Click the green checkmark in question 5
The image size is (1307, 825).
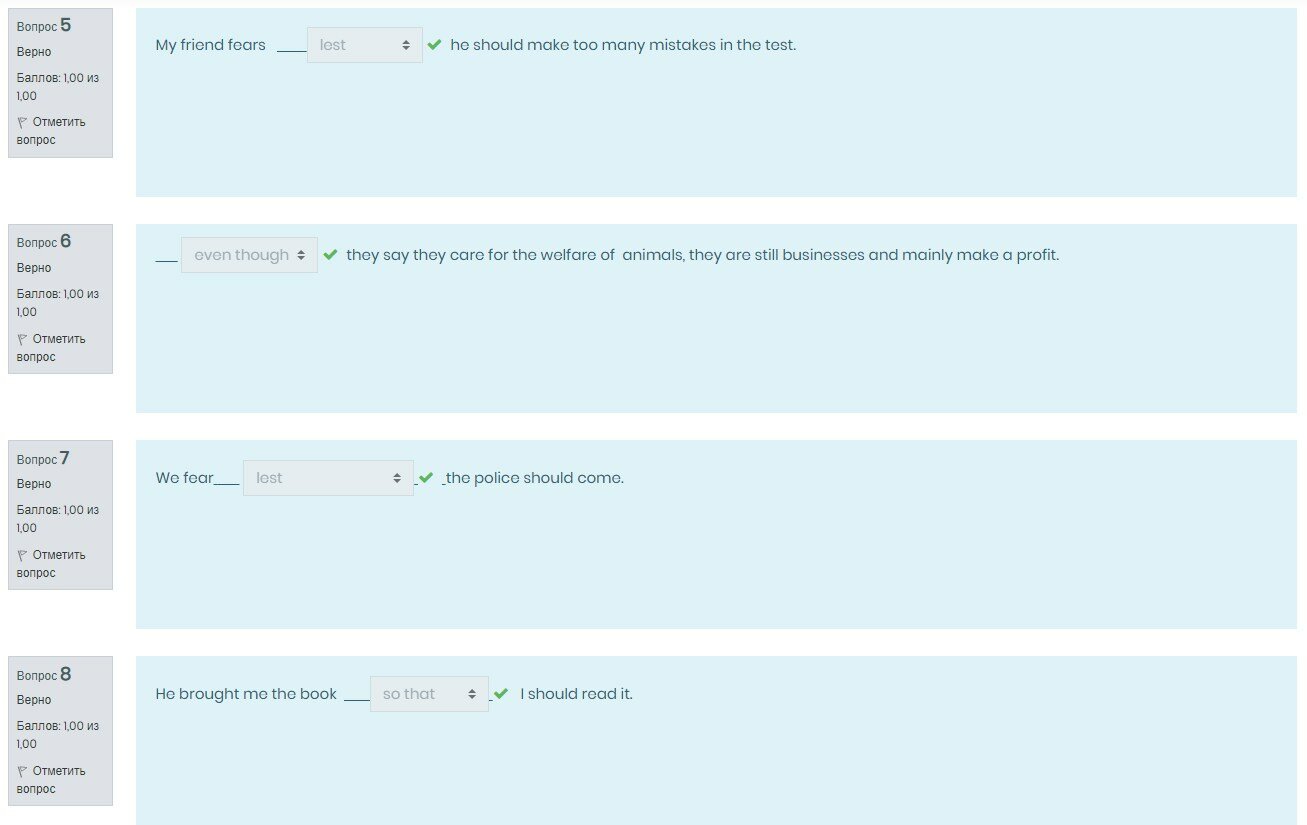coord(434,45)
